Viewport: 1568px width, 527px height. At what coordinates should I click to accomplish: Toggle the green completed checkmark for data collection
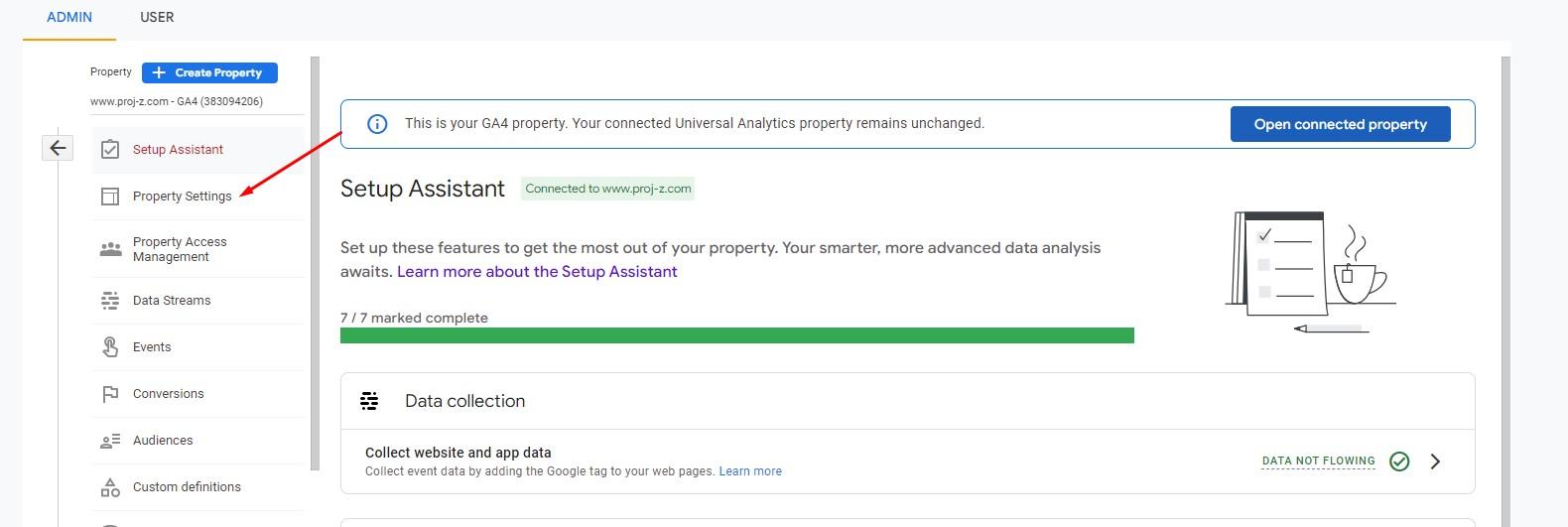(1399, 461)
